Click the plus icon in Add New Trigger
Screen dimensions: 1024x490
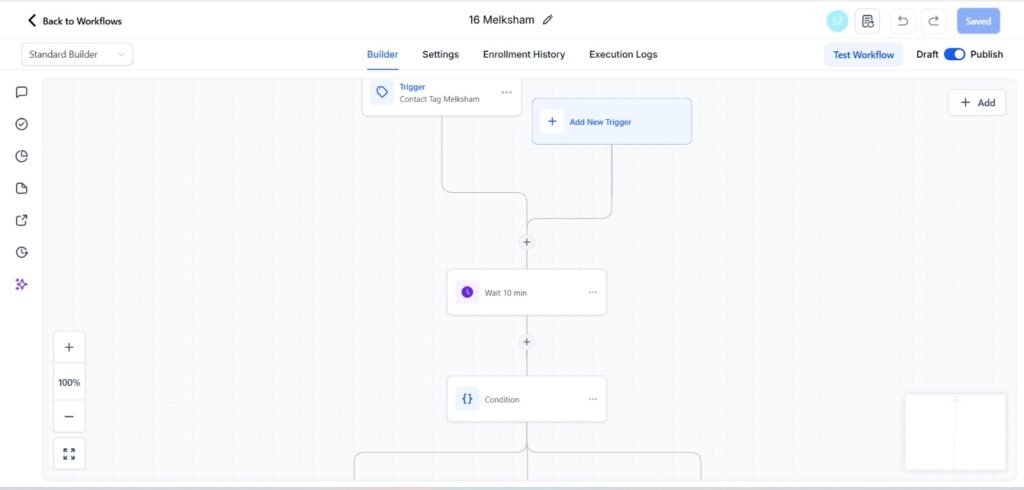click(552, 122)
